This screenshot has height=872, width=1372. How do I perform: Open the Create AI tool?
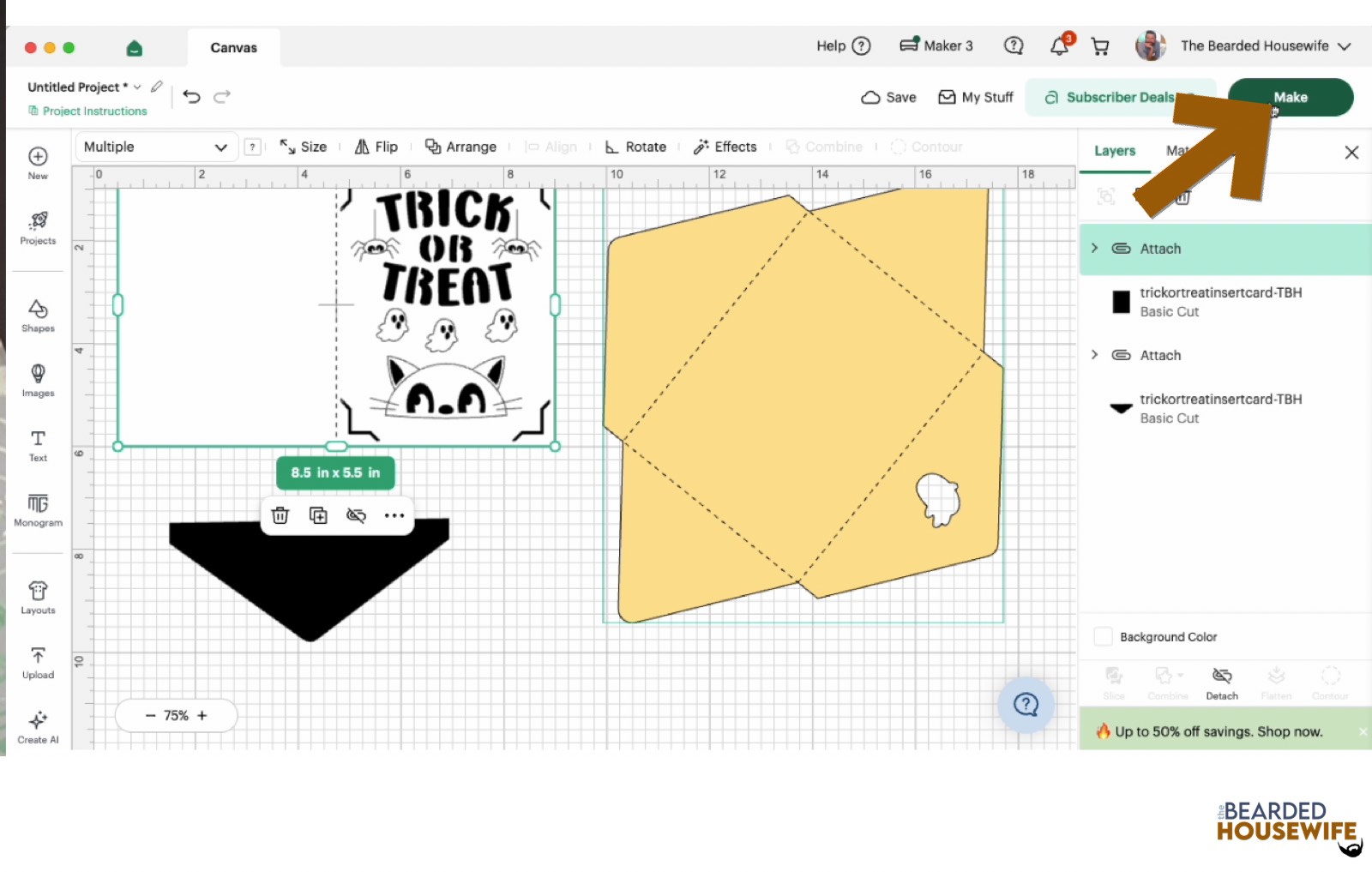point(38,728)
